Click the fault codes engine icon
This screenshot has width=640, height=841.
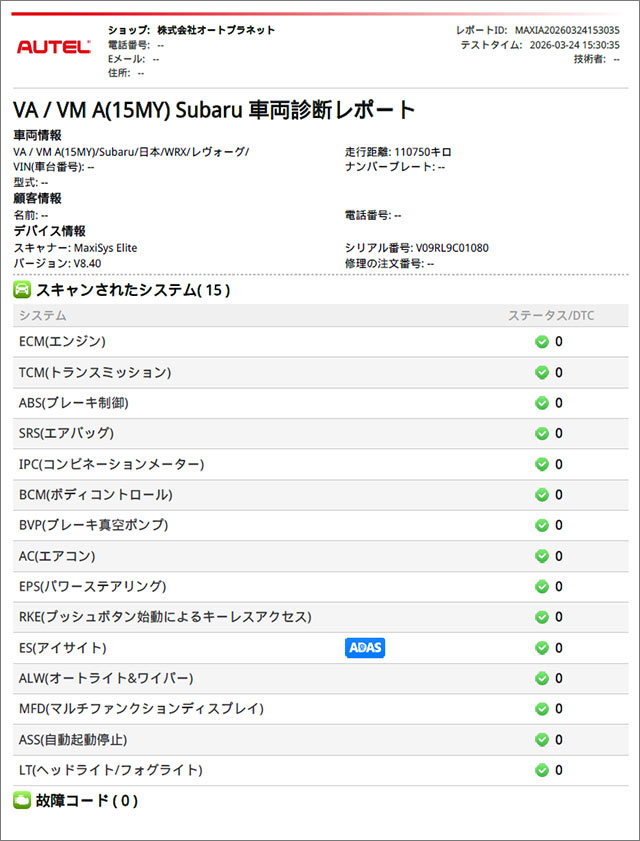coord(22,801)
